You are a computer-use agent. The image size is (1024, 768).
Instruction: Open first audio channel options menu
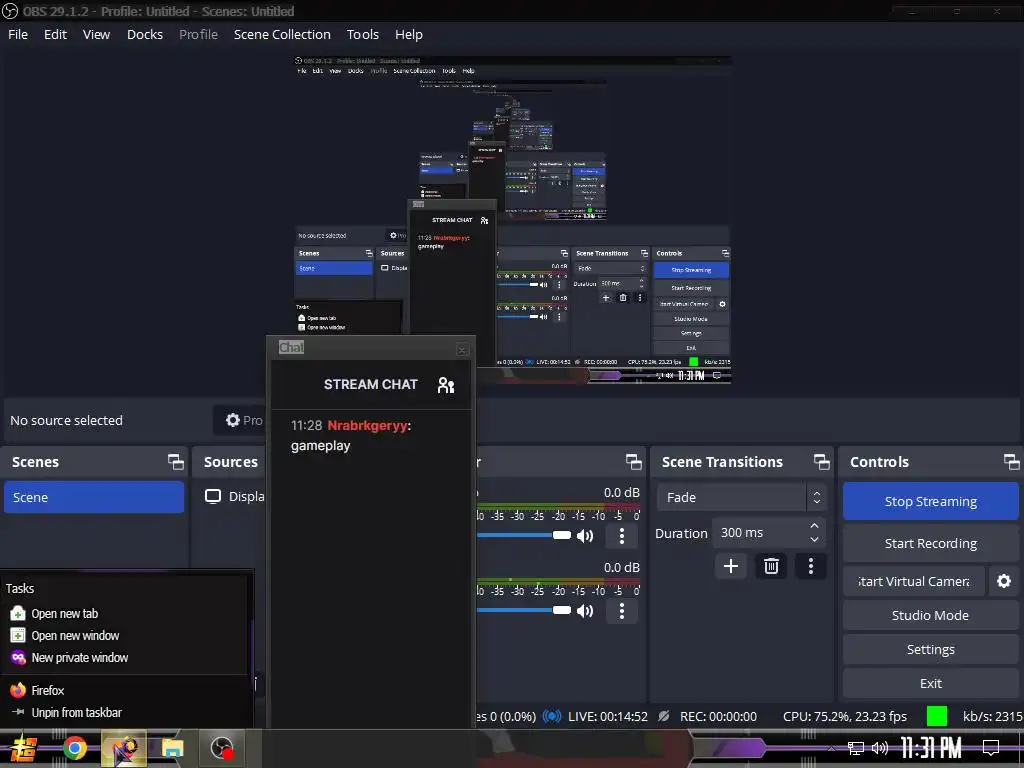622,536
